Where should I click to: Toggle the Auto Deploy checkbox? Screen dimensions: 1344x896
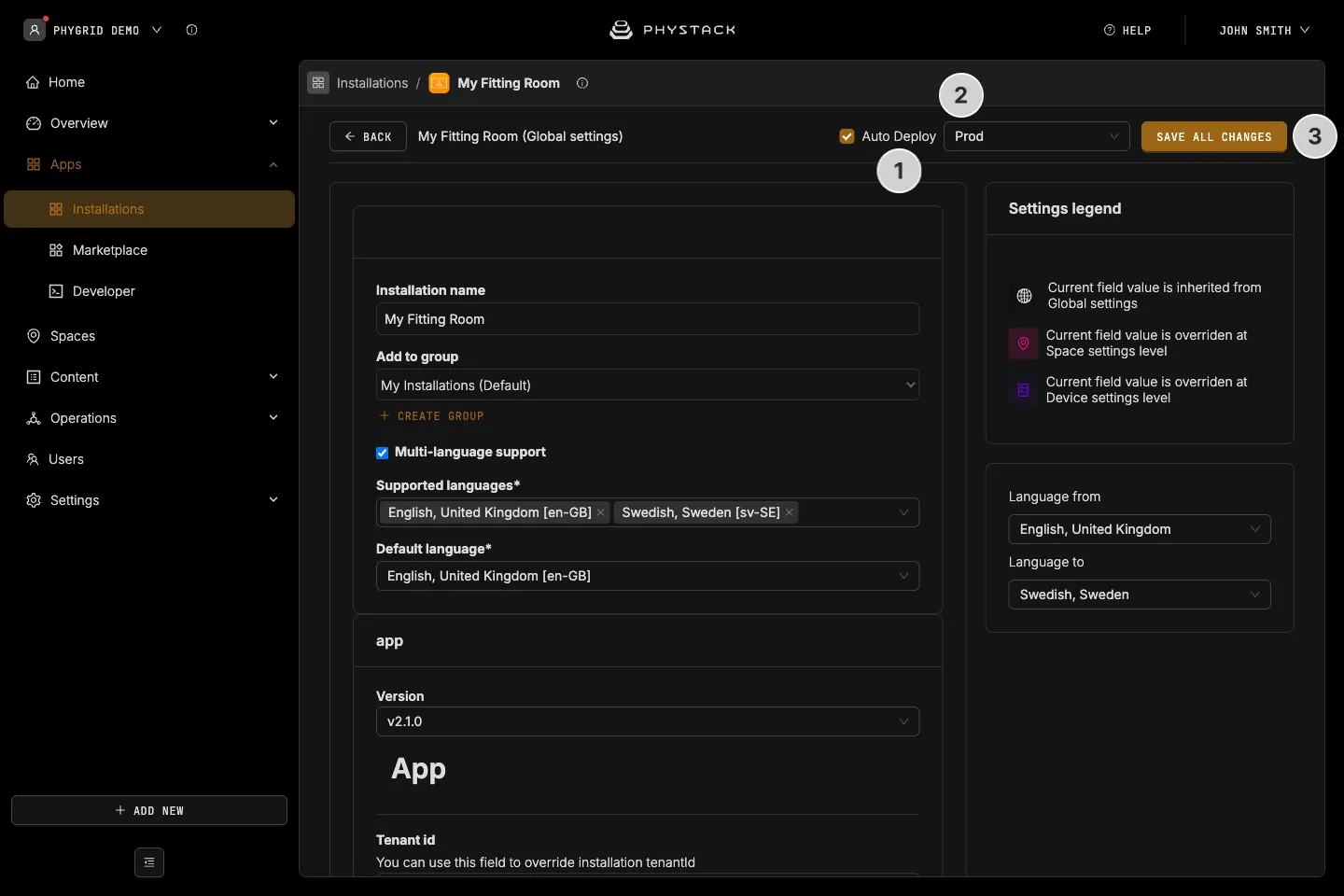pos(847,136)
